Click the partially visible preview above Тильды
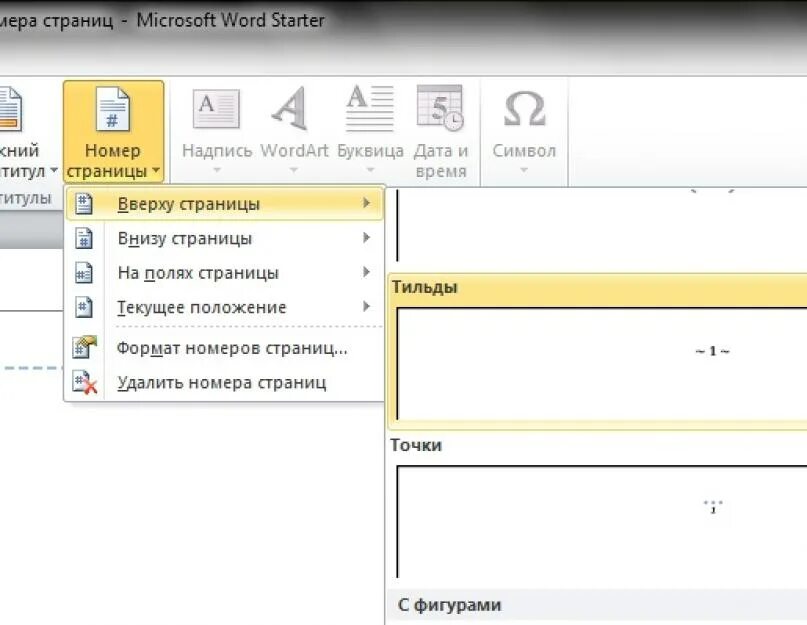The height and width of the screenshot is (625, 807). tap(601, 225)
